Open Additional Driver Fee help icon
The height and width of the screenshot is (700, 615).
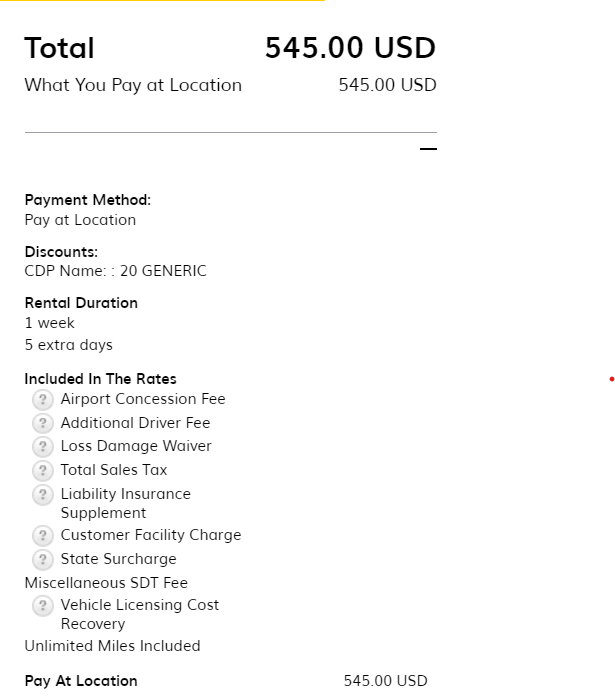42,423
